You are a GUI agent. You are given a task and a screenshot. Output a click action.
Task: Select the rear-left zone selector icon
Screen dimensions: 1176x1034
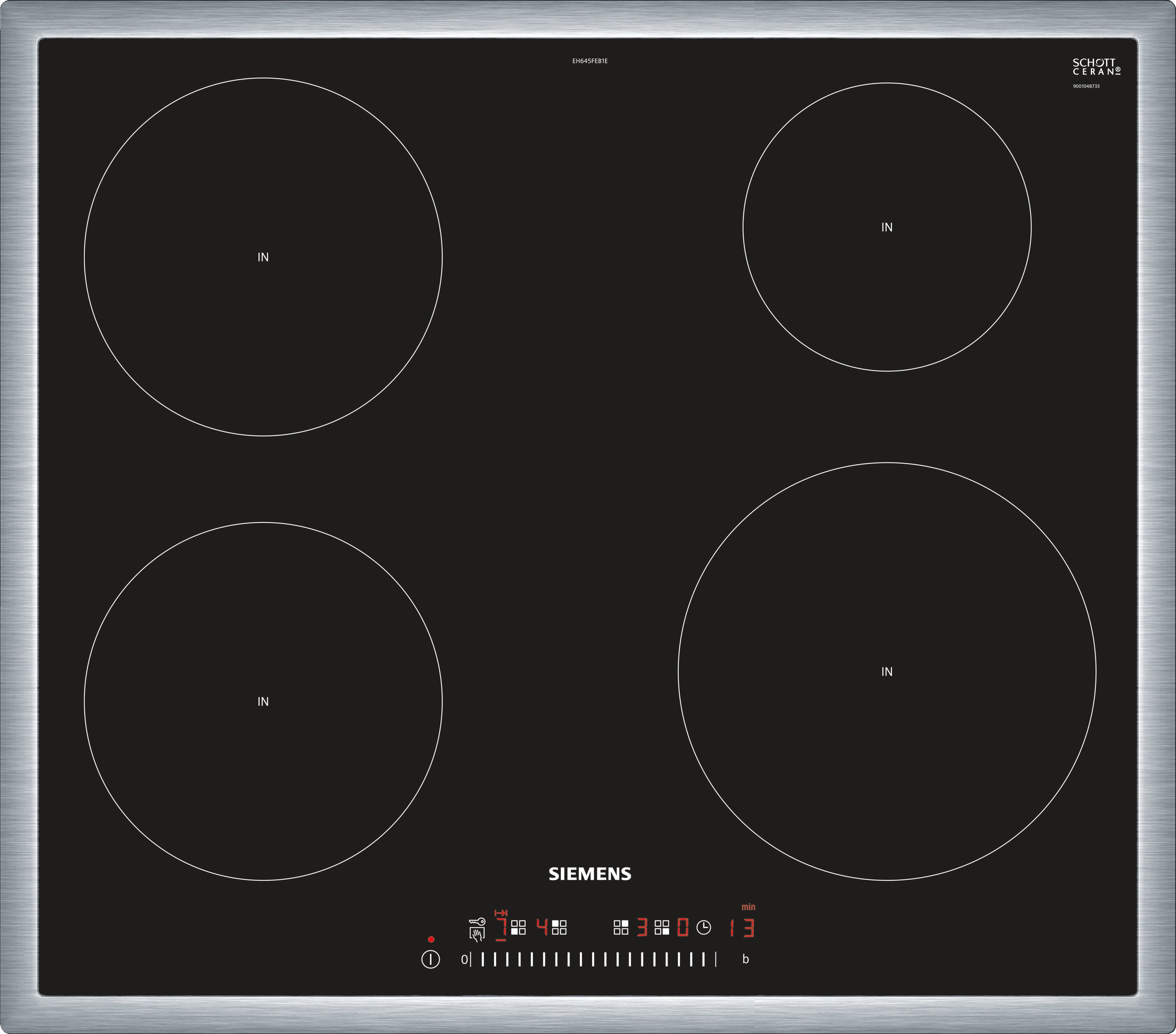click(559, 927)
